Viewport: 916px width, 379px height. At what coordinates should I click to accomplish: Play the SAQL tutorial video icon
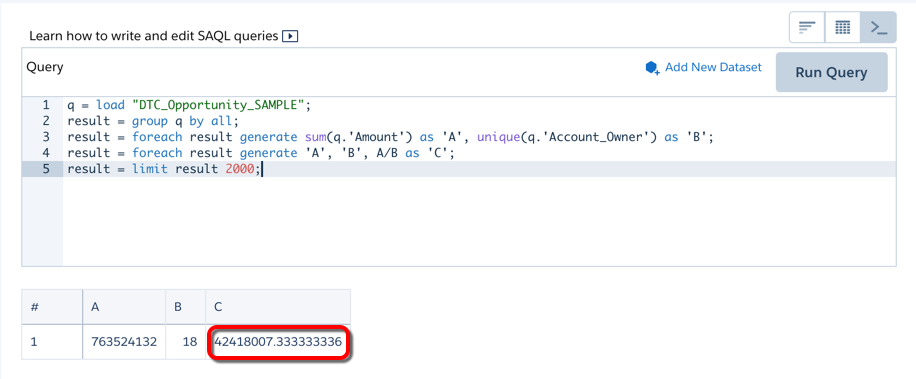(x=290, y=36)
